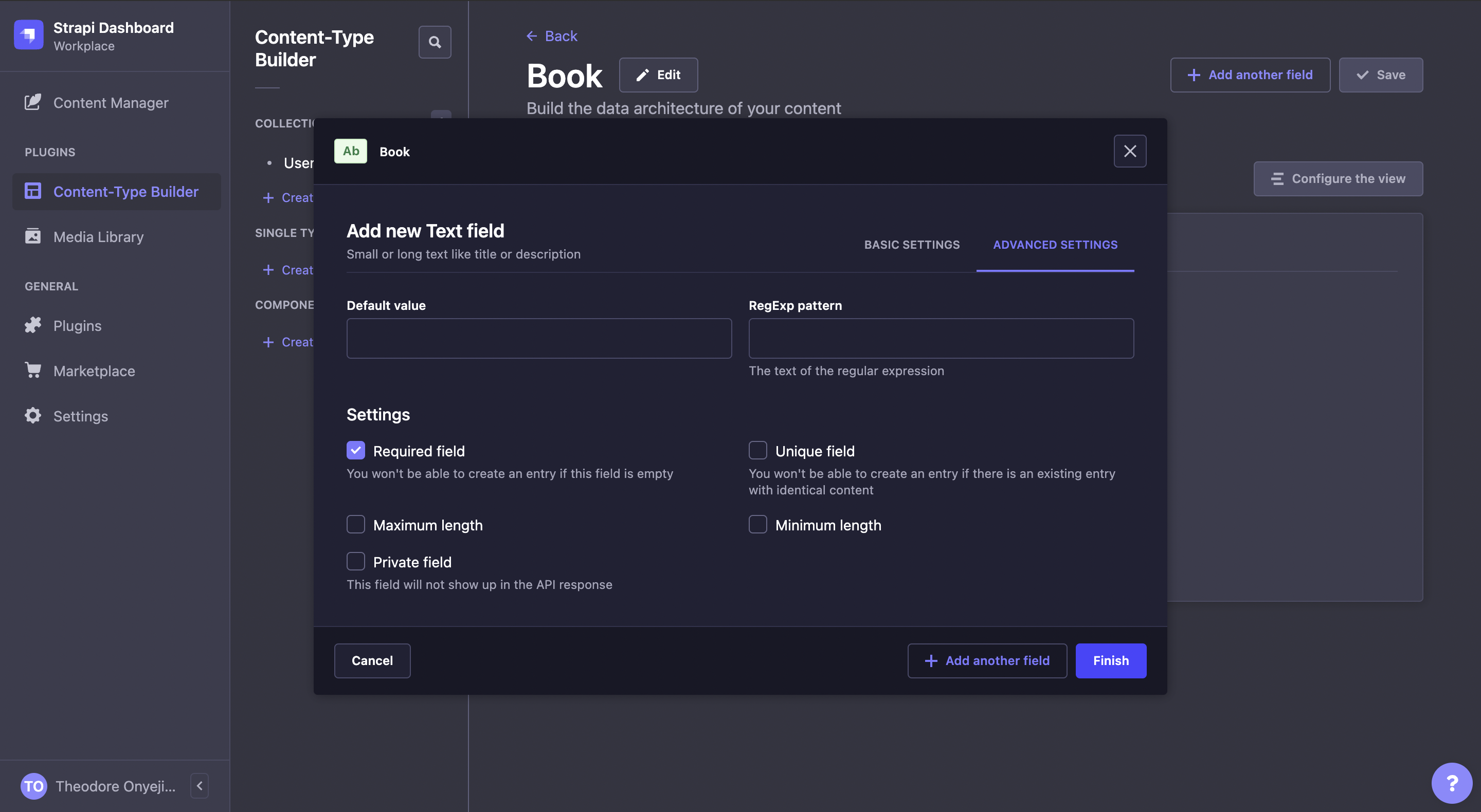Switch to Basic Settings tab

tap(912, 245)
